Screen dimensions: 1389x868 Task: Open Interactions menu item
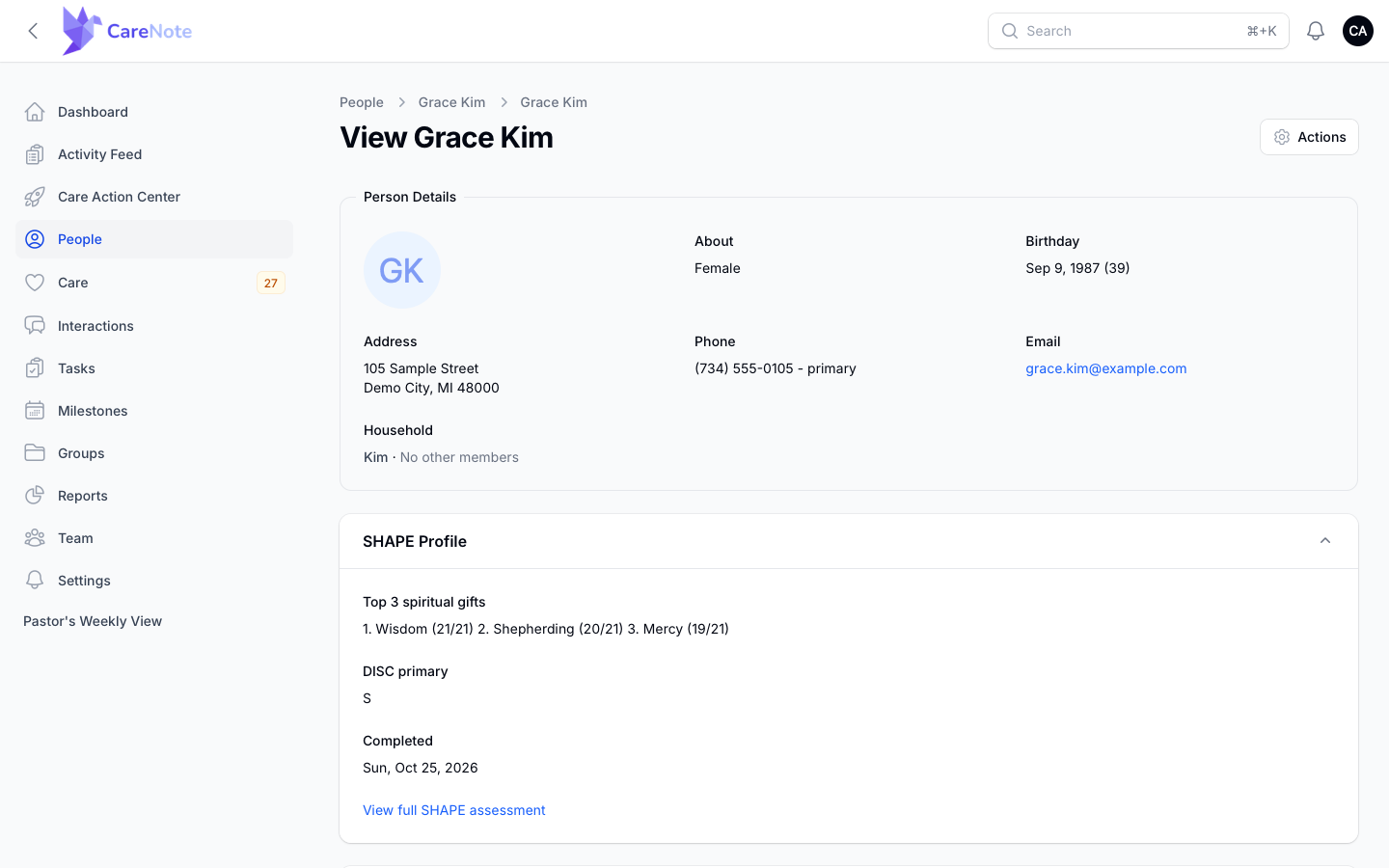tap(154, 326)
